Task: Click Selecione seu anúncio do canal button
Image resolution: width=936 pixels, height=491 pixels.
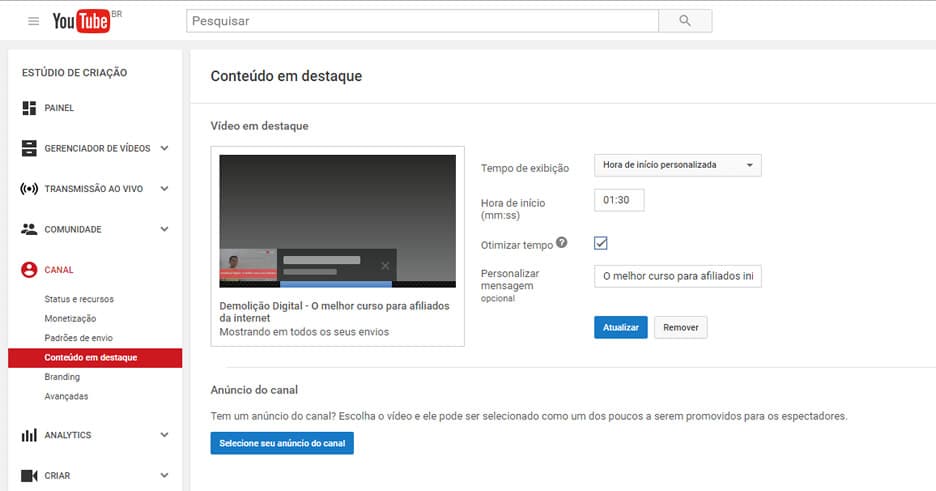Action: (282, 443)
